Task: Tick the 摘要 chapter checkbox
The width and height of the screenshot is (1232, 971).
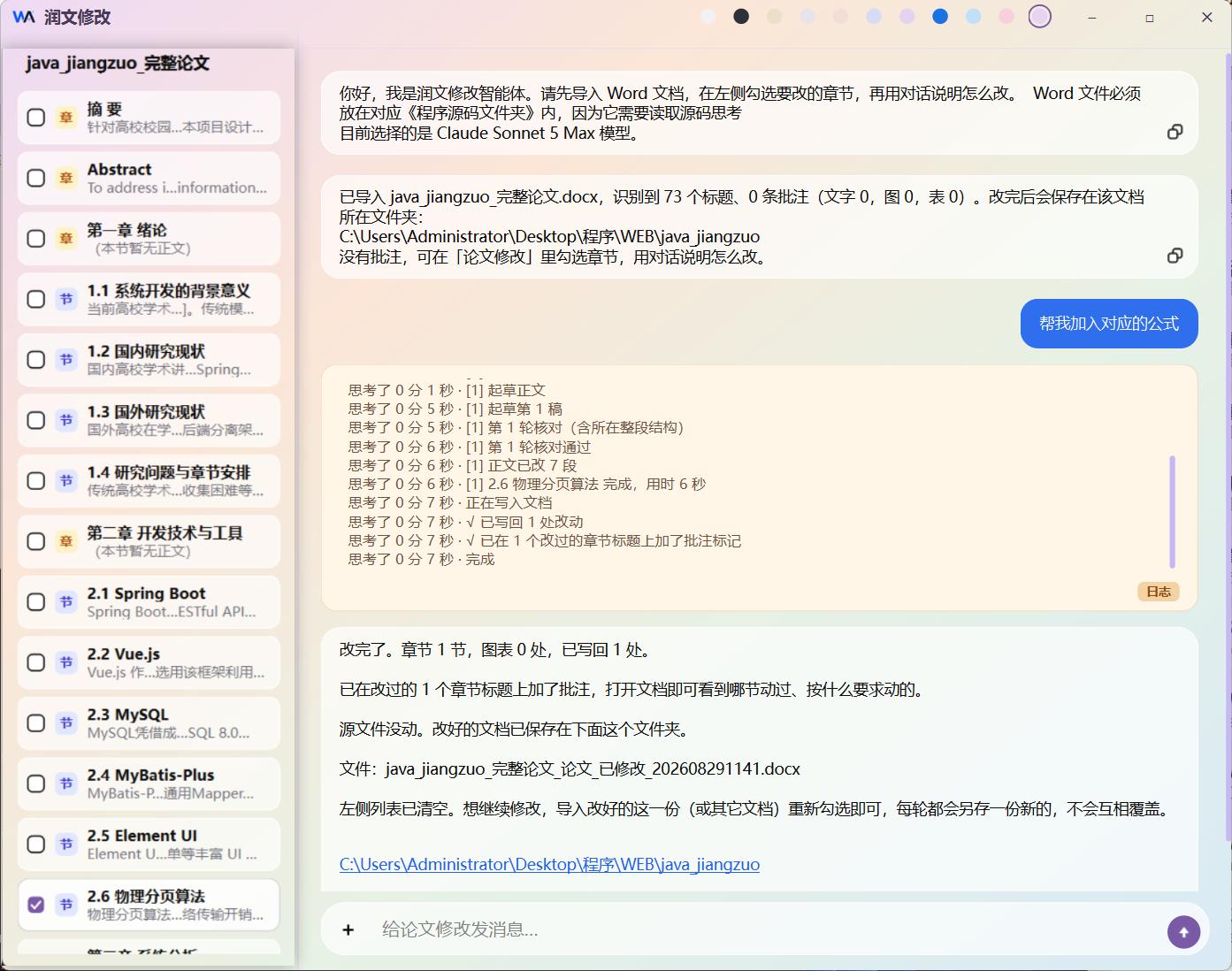Action: [x=36, y=117]
